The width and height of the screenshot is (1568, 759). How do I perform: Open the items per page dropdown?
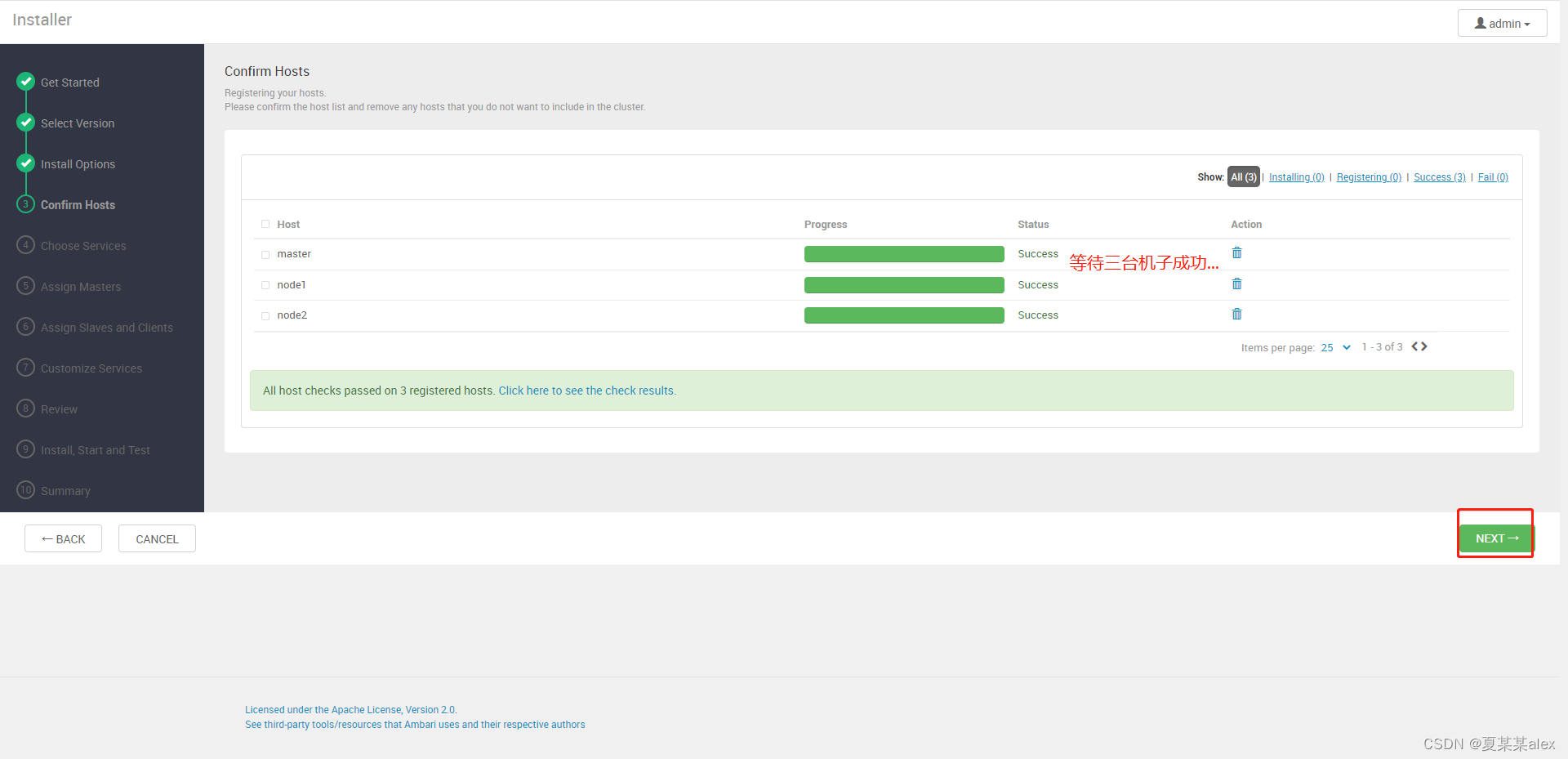[1335, 348]
